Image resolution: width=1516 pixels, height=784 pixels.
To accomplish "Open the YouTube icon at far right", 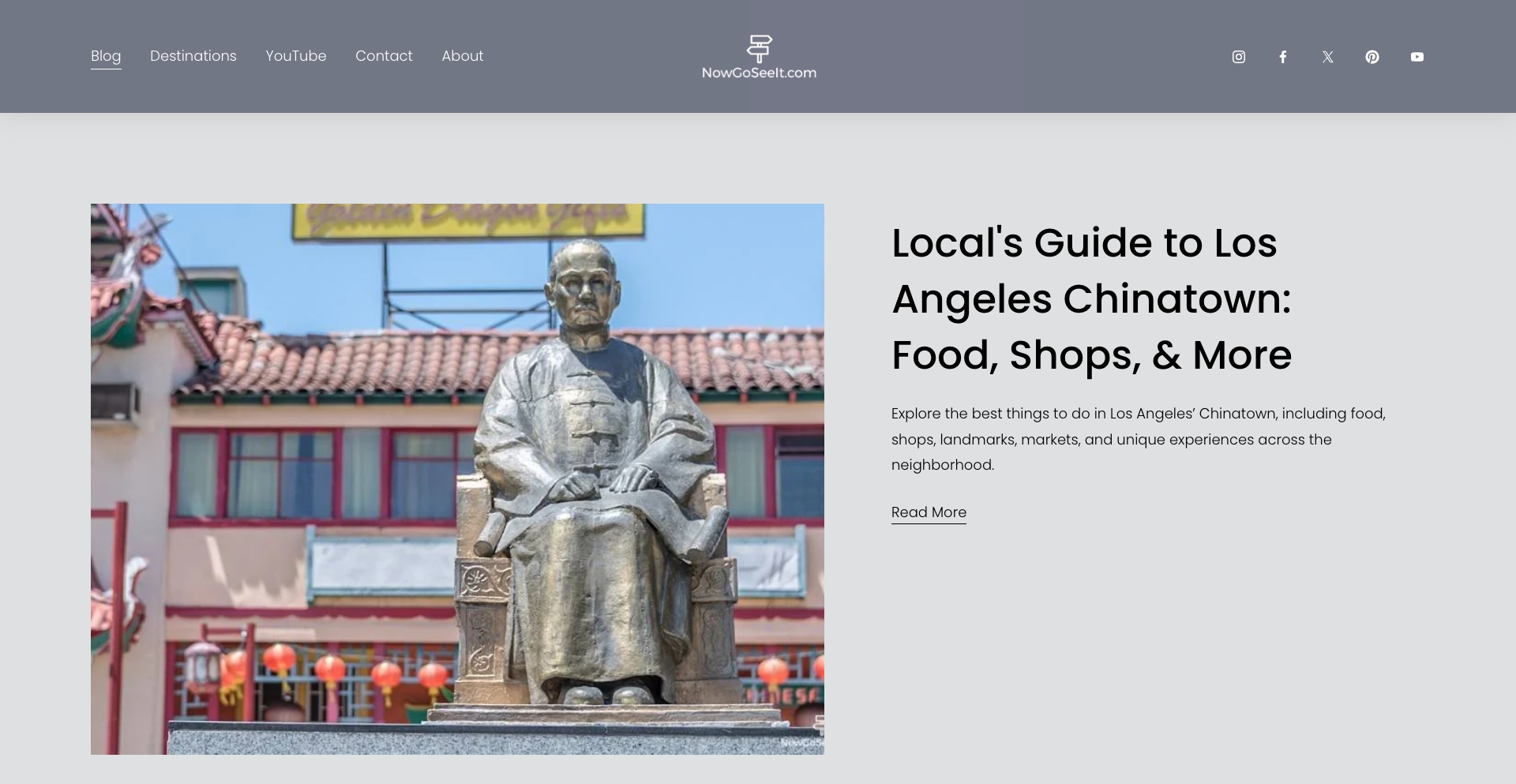I will [x=1417, y=56].
